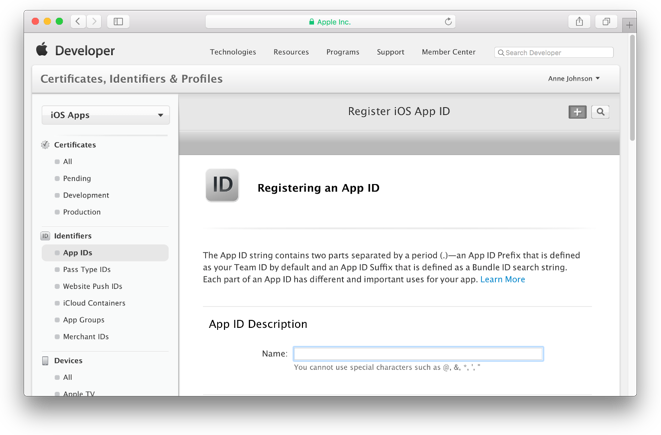The height and width of the screenshot is (435, 661).
Task: Add a new App ID with the plus icon
Action: [578, 112]
